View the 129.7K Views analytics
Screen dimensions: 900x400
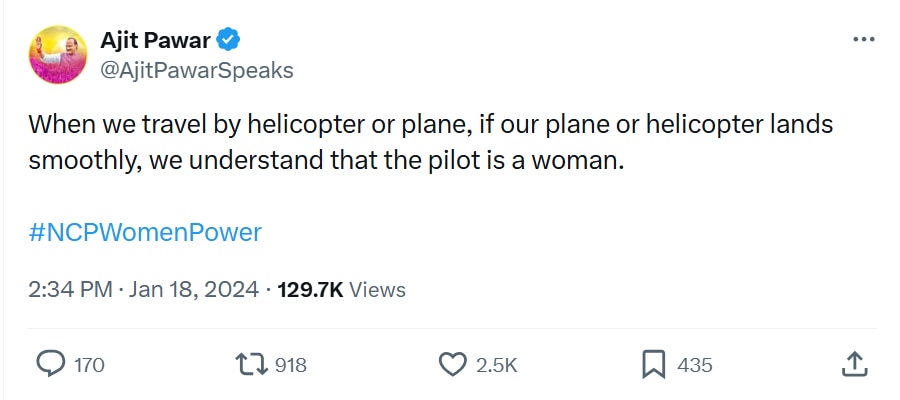tap(310, 290)
